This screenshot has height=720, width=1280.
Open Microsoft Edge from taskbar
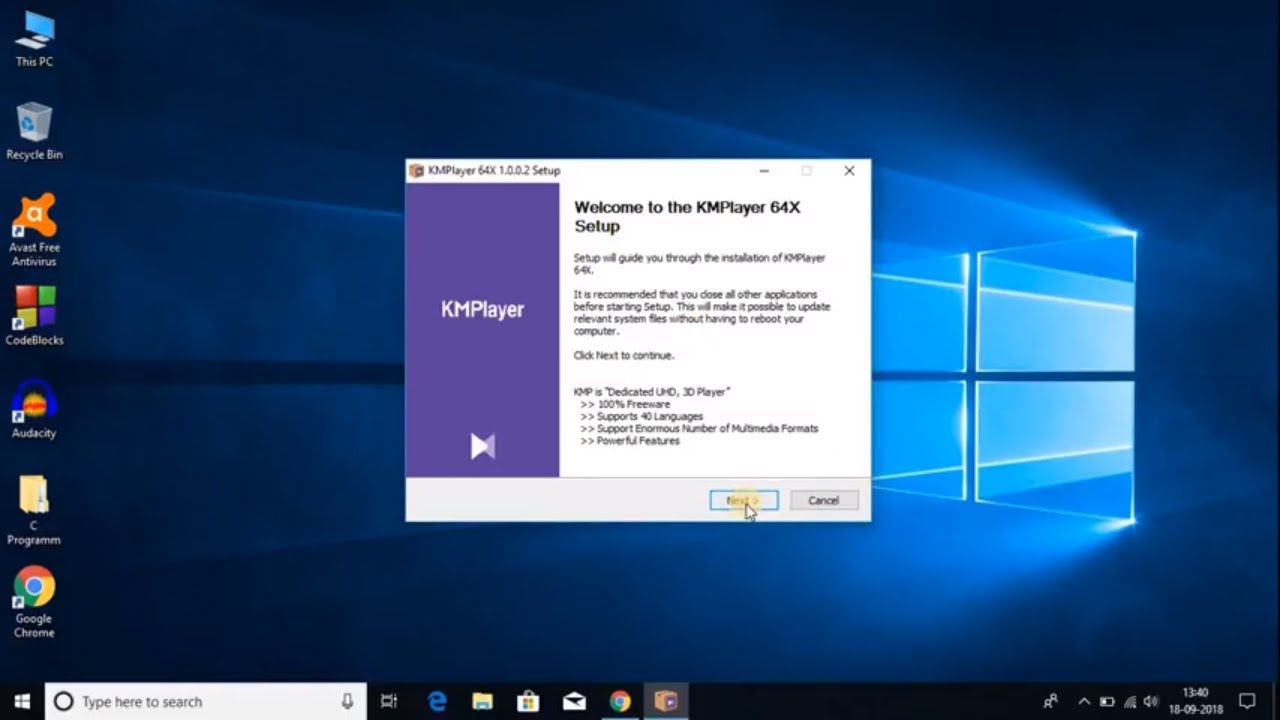pos(437,701)
